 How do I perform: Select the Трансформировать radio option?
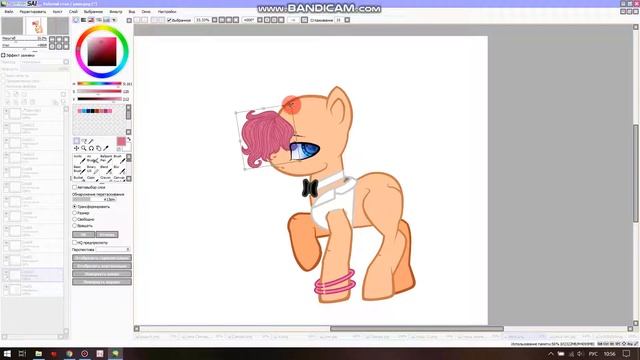point(75,207)
